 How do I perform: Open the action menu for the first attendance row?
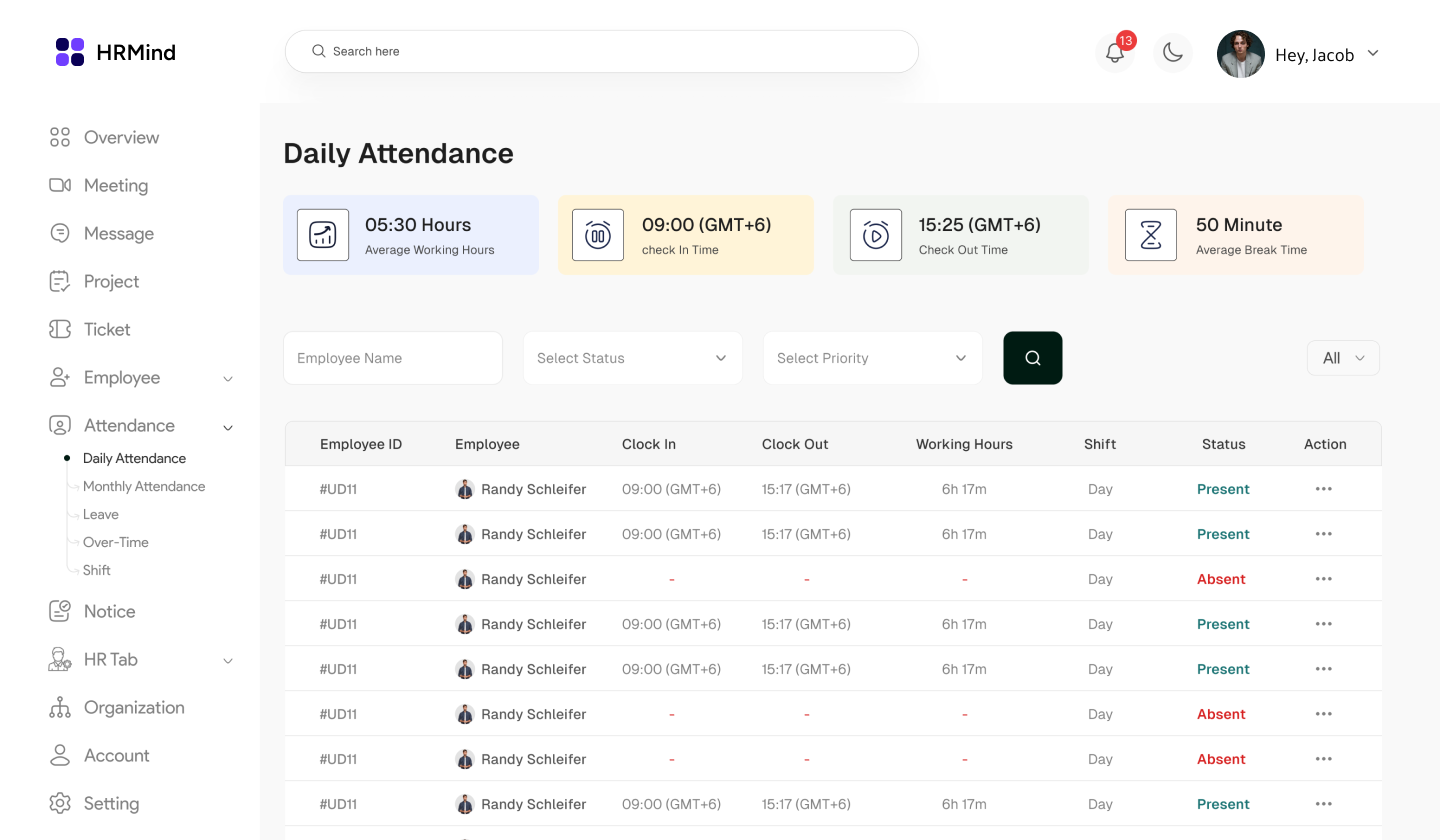point(1324,489)
